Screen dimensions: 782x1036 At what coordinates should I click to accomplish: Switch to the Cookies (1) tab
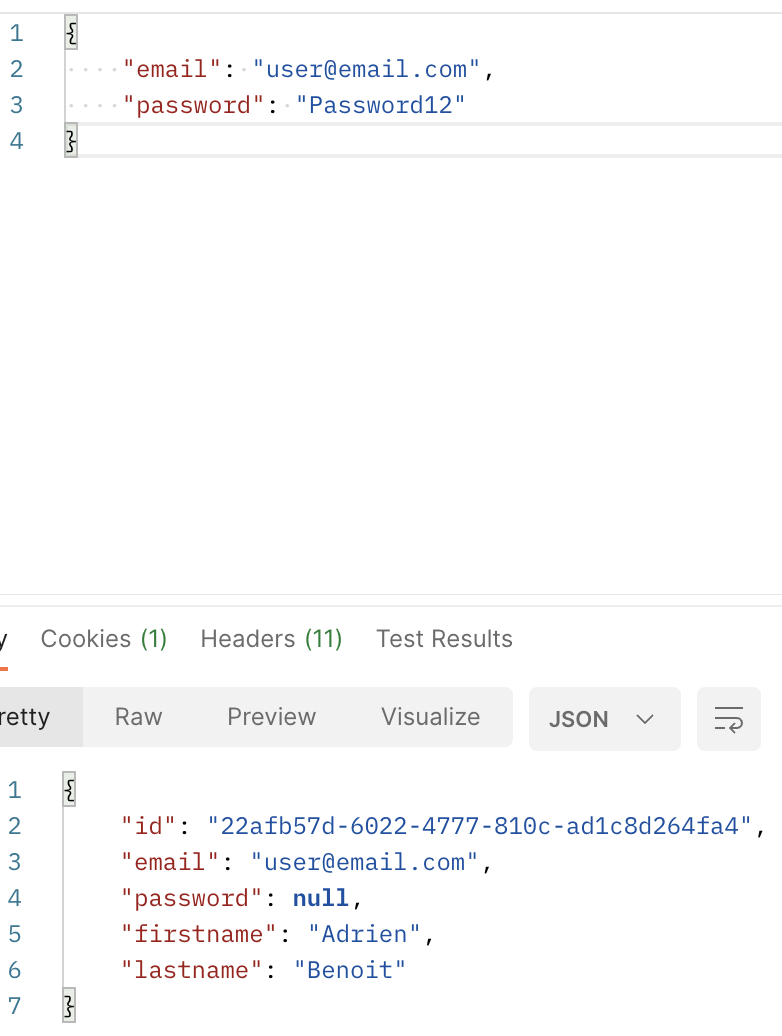[x=104, y=639]
